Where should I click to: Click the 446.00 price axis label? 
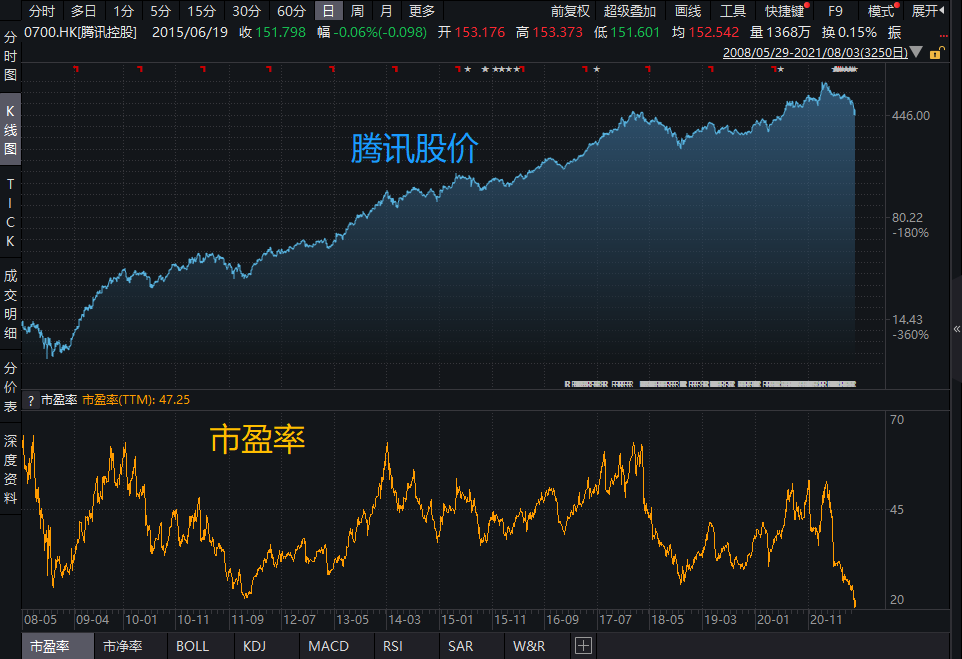(x=910, y=116)
